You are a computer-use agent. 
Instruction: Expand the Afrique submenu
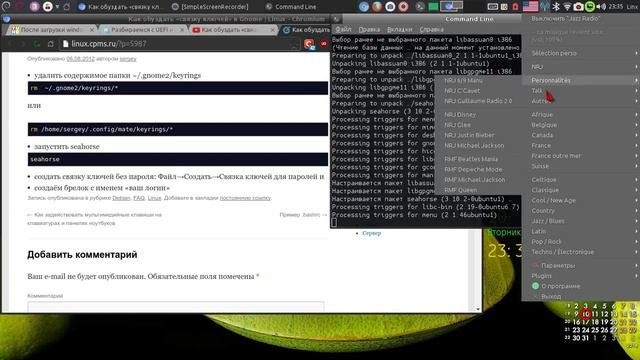coord(581,115)
